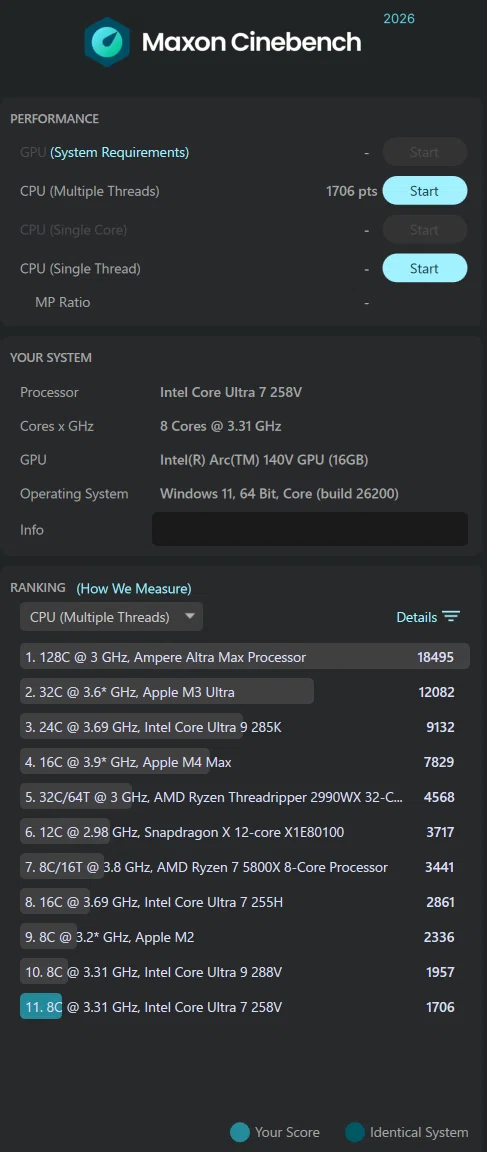Select the AMD Ryzen 7 5800X row
This screenshot has width=487, height=1152.
pyautogui.click(x=245, y=867)
